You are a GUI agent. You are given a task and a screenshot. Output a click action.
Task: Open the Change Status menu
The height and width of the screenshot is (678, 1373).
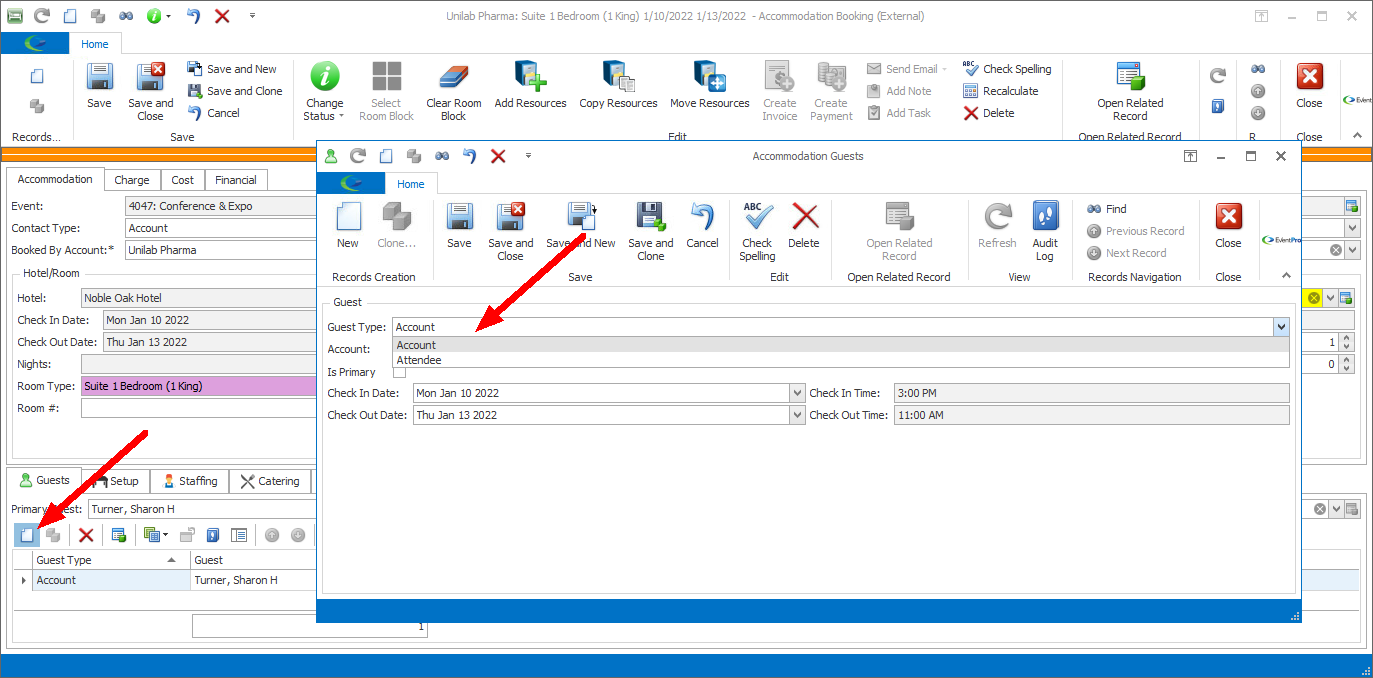point(324,91)
